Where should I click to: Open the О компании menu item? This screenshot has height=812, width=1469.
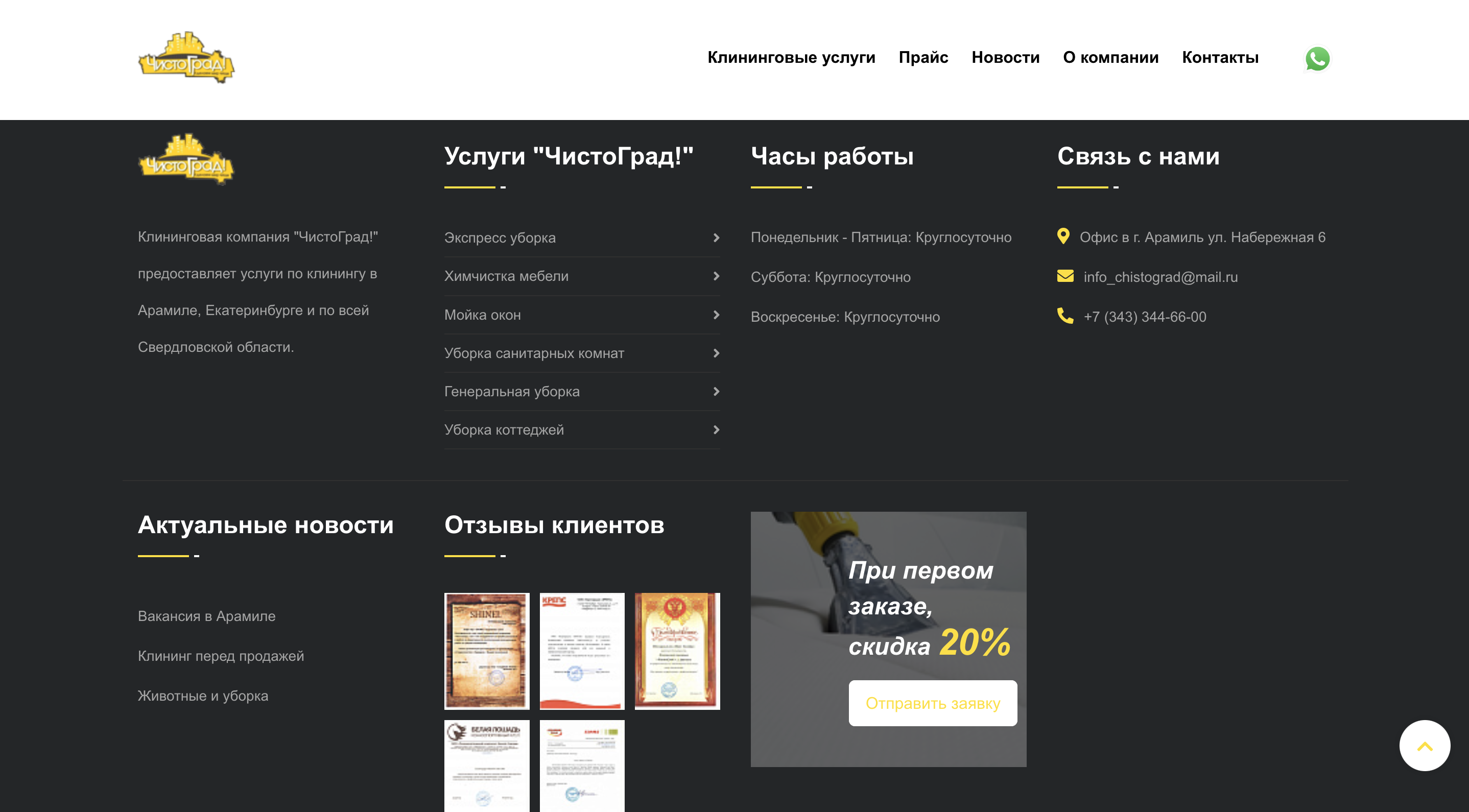(1110, 58)
